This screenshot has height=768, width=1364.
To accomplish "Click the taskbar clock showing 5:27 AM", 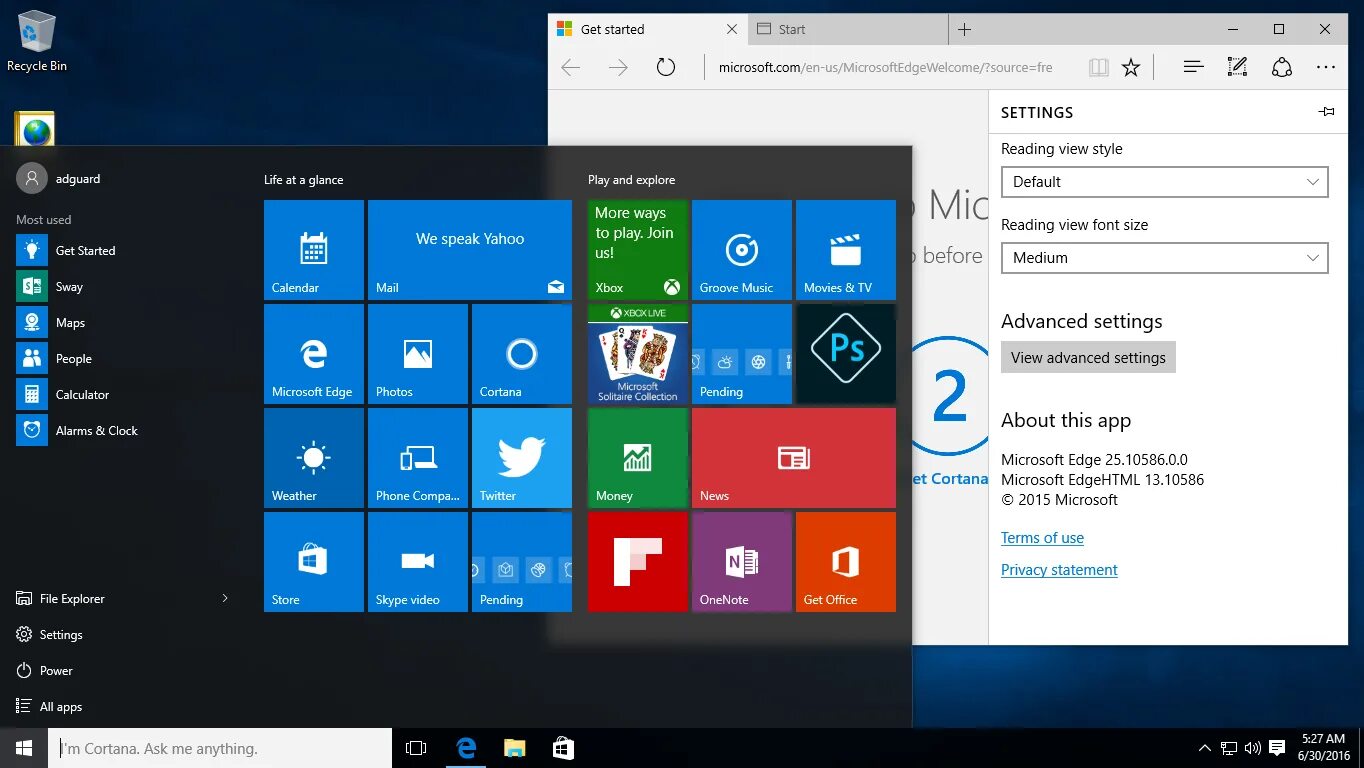I will click(1323, 748).
